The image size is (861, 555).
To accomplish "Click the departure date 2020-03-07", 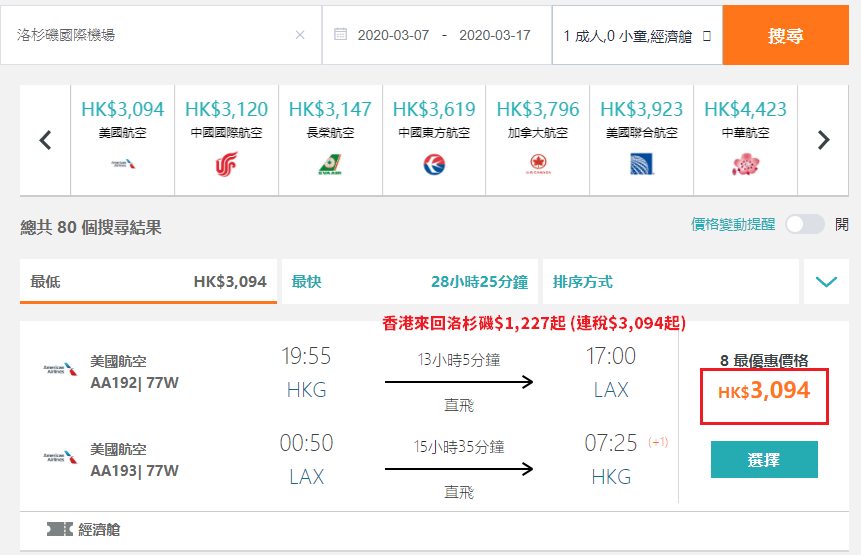I will click(x=393, y=35).
